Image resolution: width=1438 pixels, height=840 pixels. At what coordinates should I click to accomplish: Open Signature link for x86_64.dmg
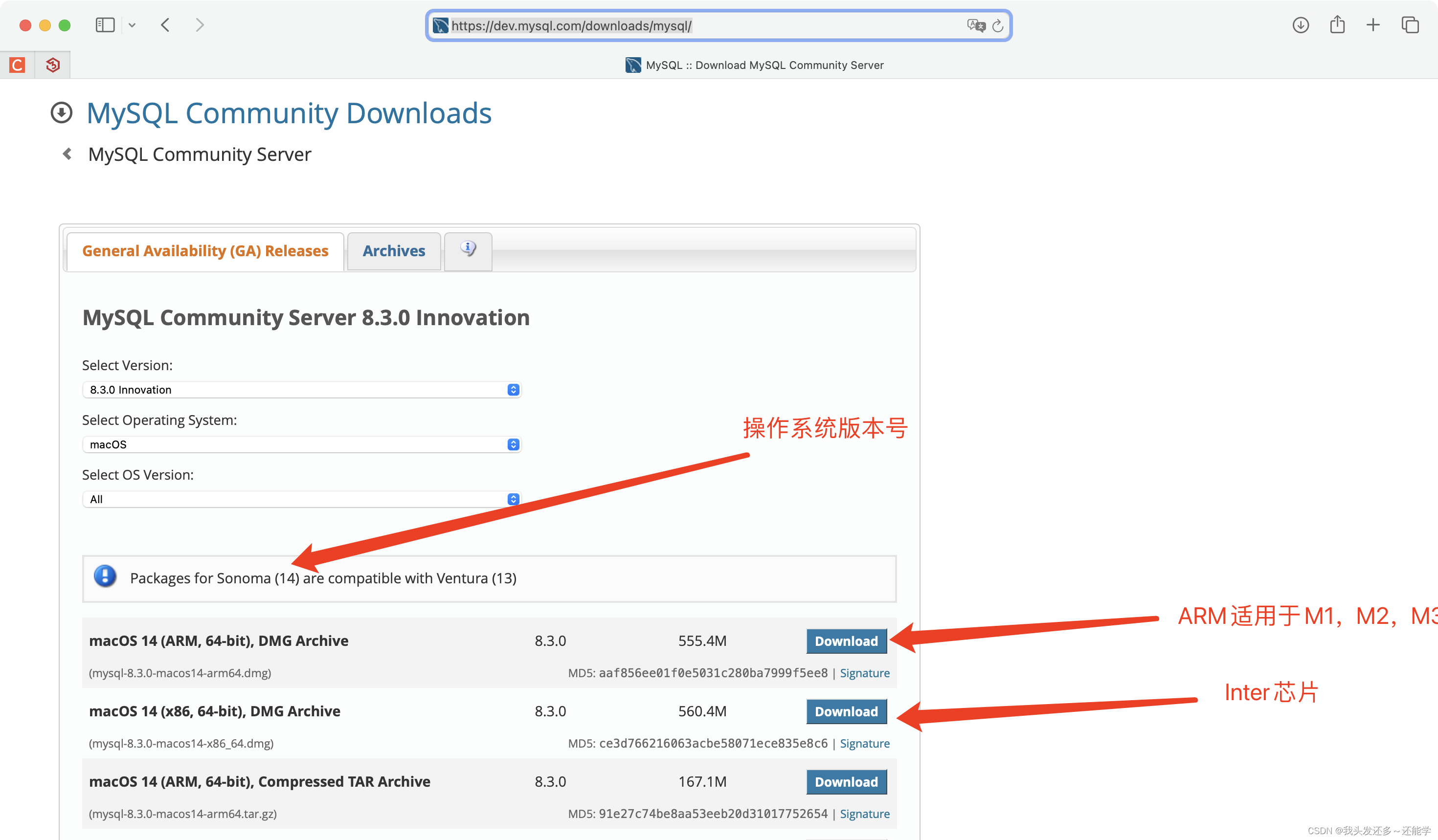pos(865,744)
